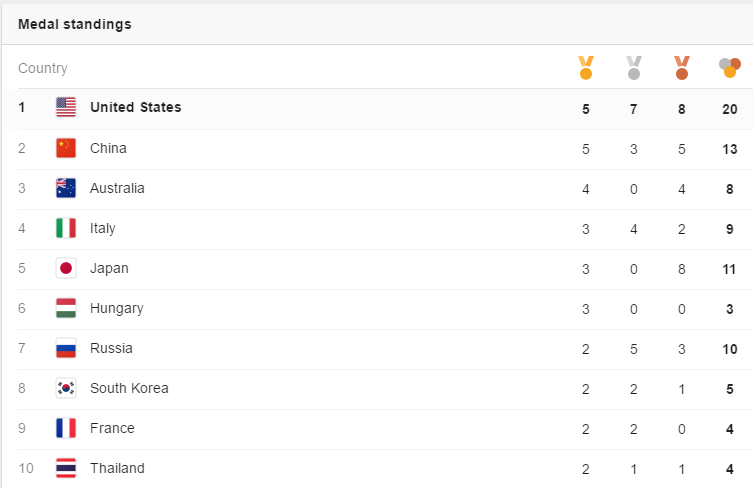Click the China flag icon
This screenshot has width=753, height=488.
coord(66,148)
